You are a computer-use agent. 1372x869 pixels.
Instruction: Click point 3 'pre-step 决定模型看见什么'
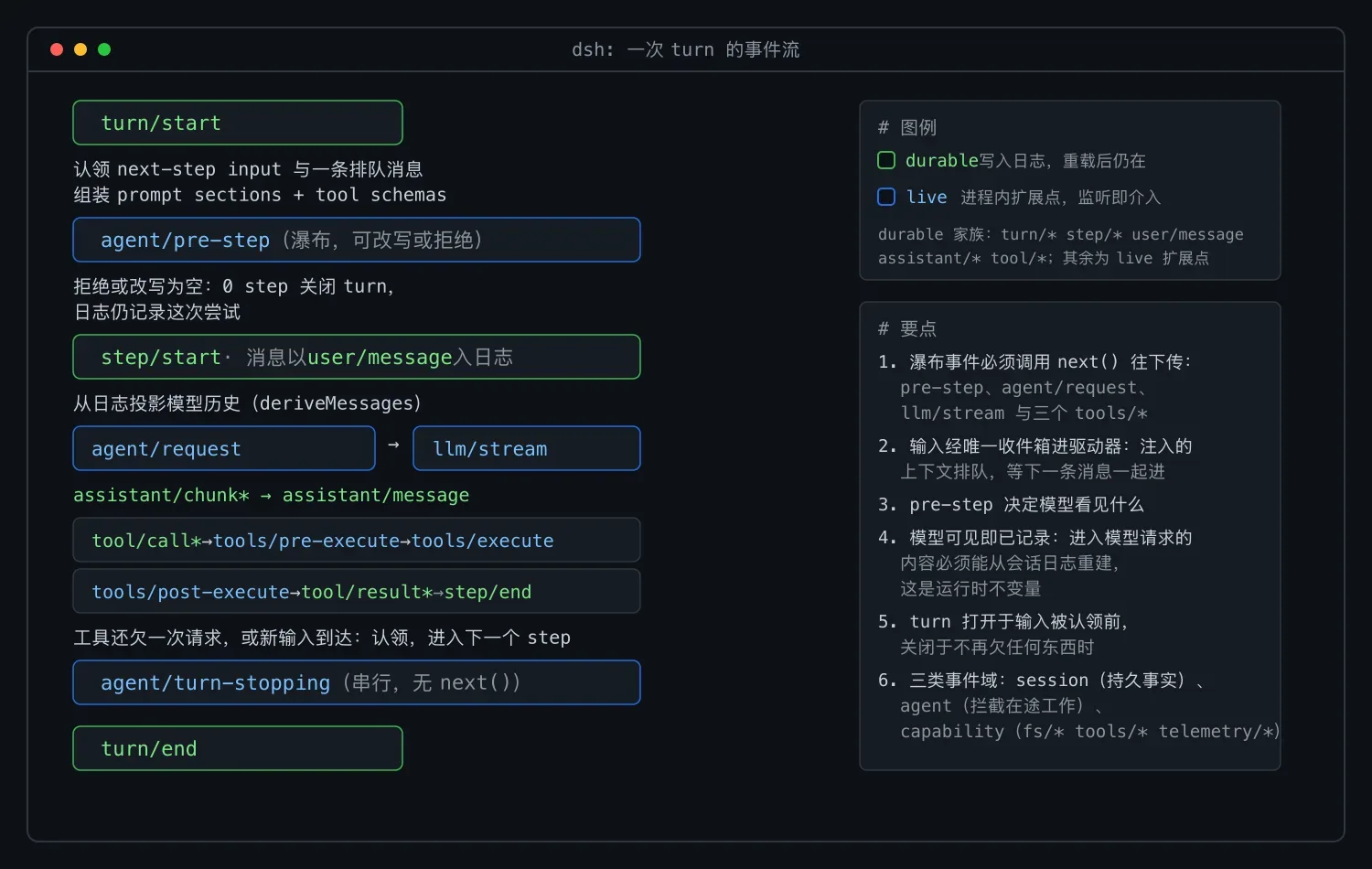1011,504
